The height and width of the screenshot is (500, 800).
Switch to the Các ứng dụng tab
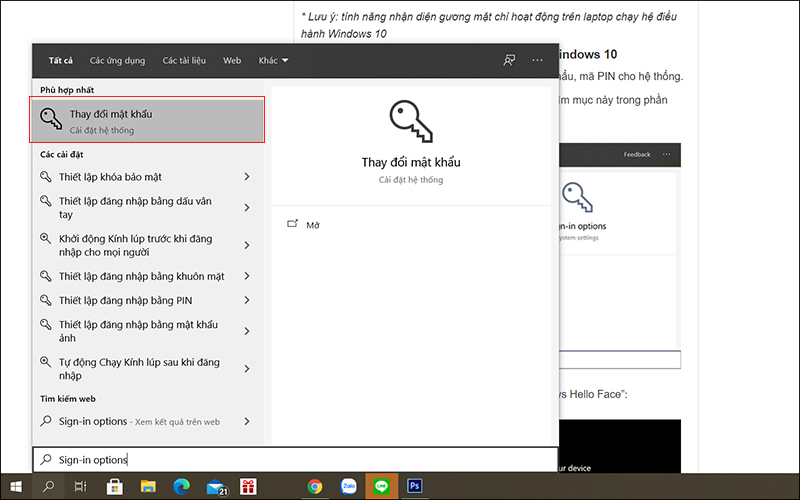[117, 60]
